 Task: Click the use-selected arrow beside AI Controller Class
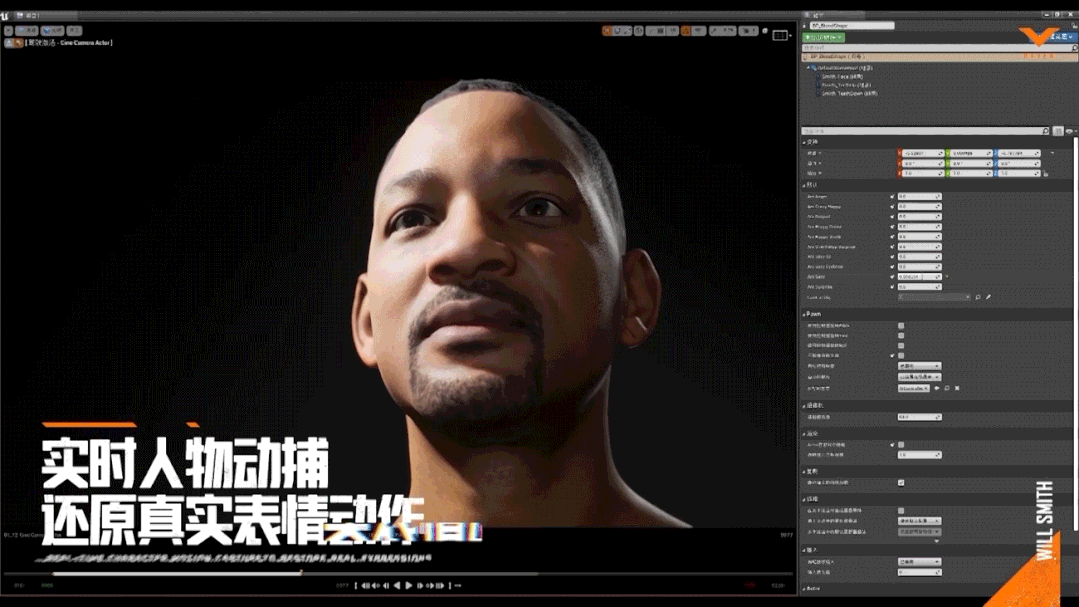point(937,388)
